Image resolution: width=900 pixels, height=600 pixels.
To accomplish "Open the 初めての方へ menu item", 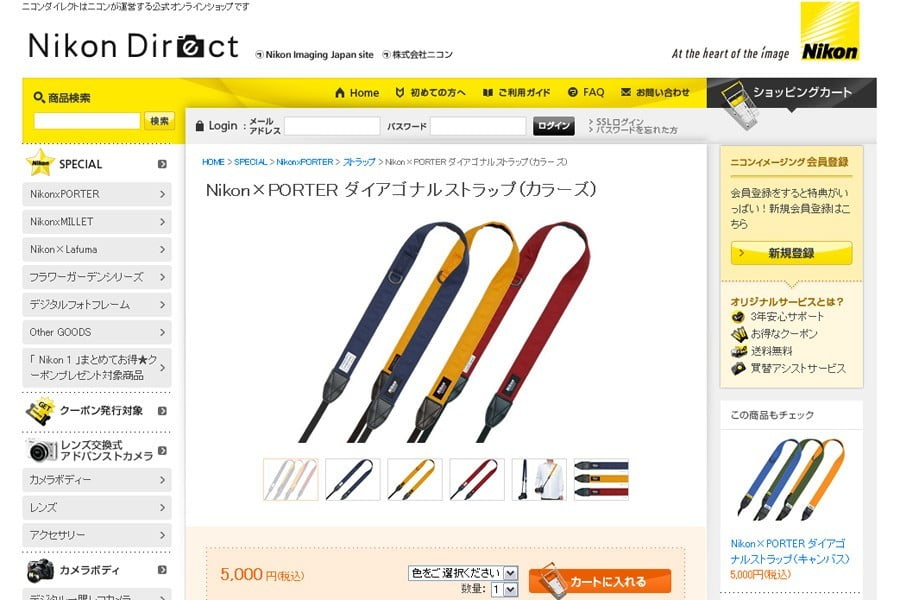I will 430,92.
